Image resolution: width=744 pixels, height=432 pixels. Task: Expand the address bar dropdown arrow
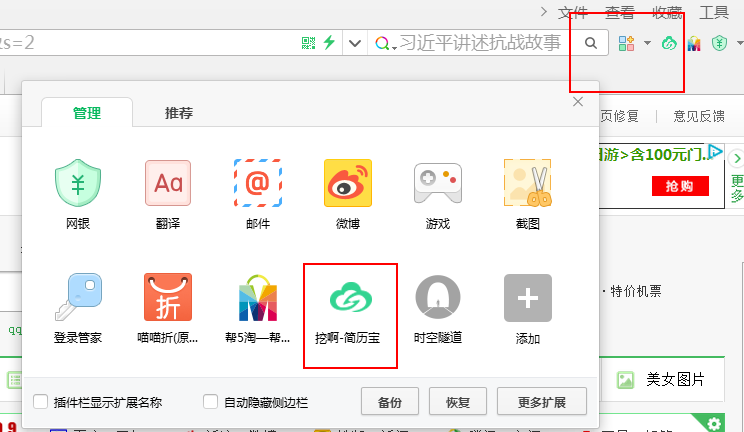(x=354, y=43)
